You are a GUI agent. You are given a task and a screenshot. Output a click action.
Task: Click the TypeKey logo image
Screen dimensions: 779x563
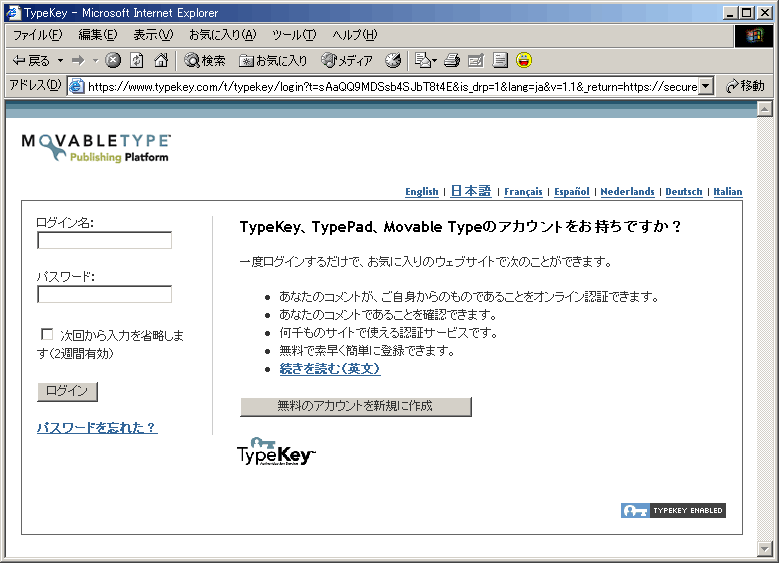click(276, 451)
